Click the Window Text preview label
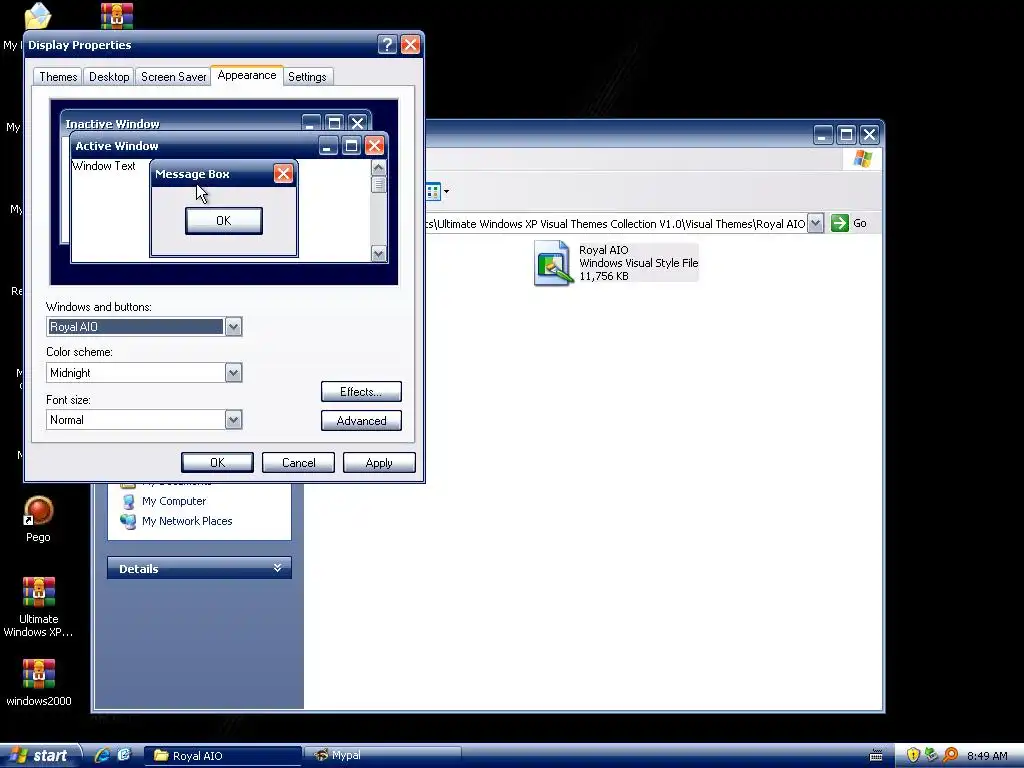 [x=104, y=166]
